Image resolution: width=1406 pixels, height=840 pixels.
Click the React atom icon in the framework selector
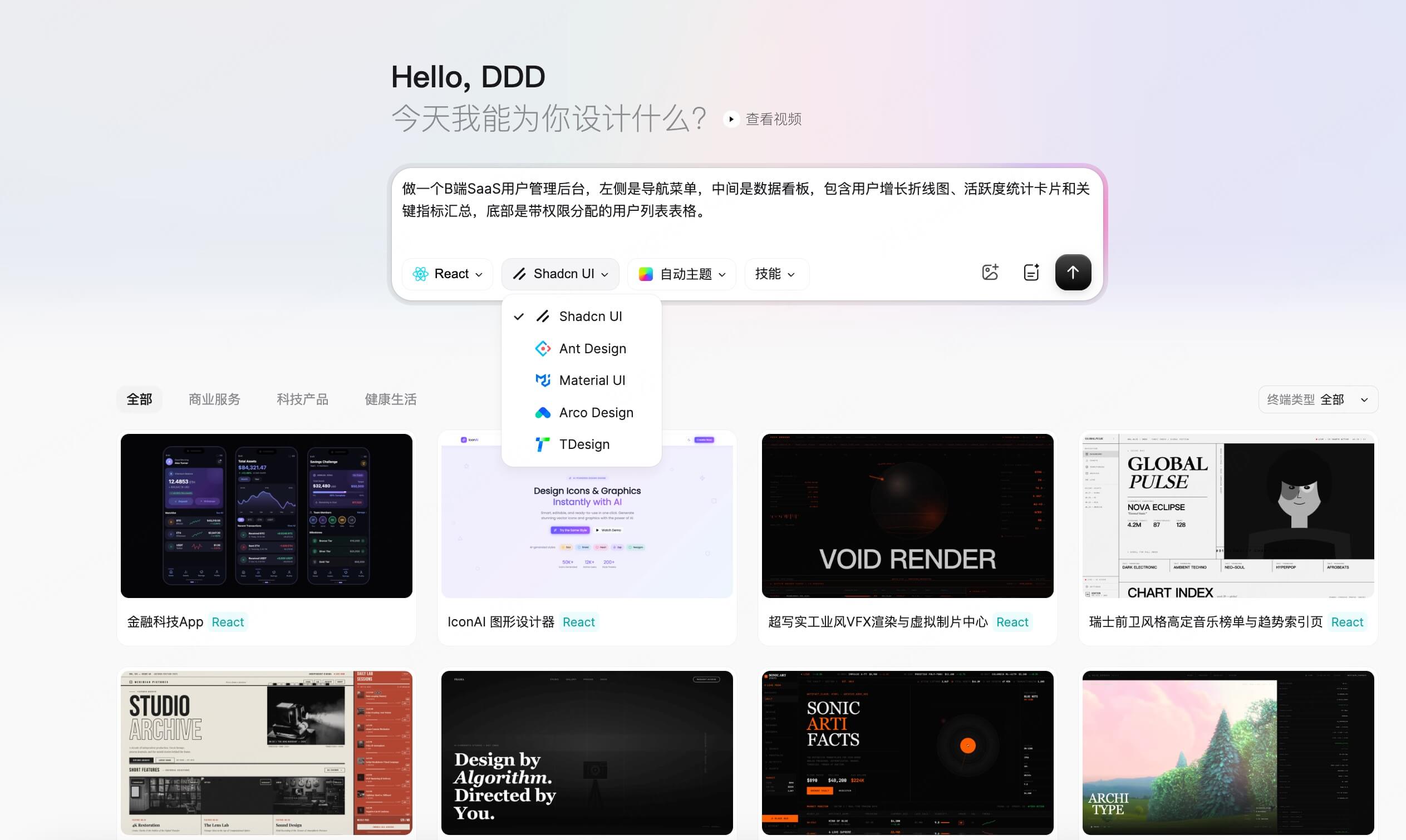pos(420,274)
